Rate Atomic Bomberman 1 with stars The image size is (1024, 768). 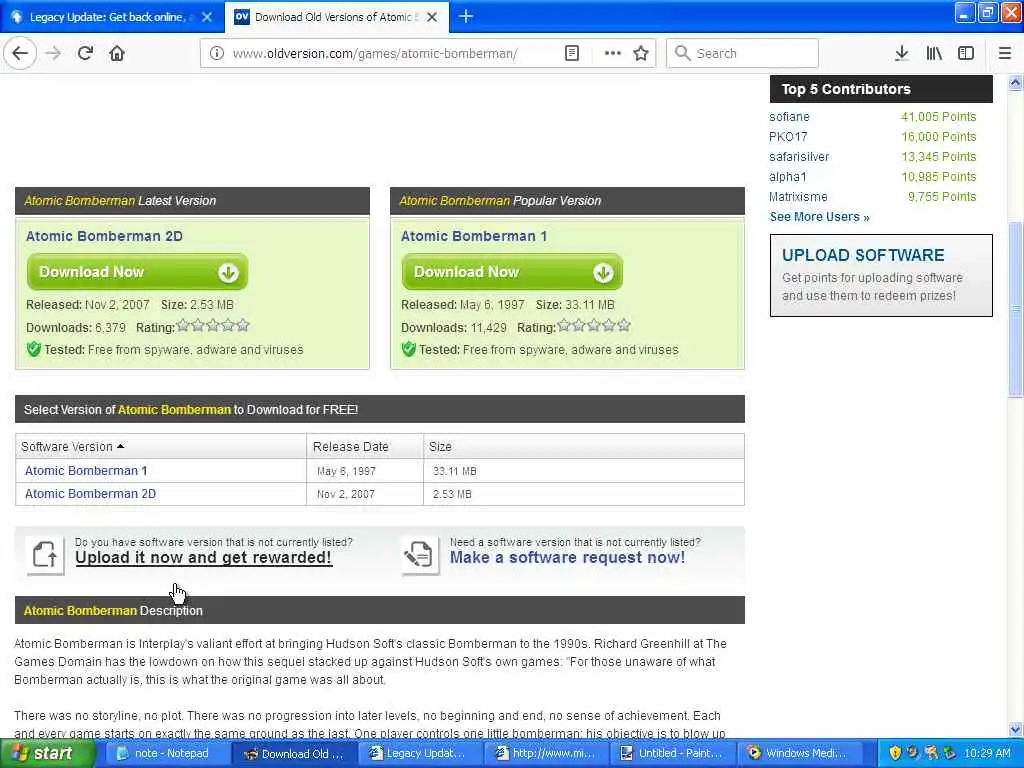tap(594, 325)
